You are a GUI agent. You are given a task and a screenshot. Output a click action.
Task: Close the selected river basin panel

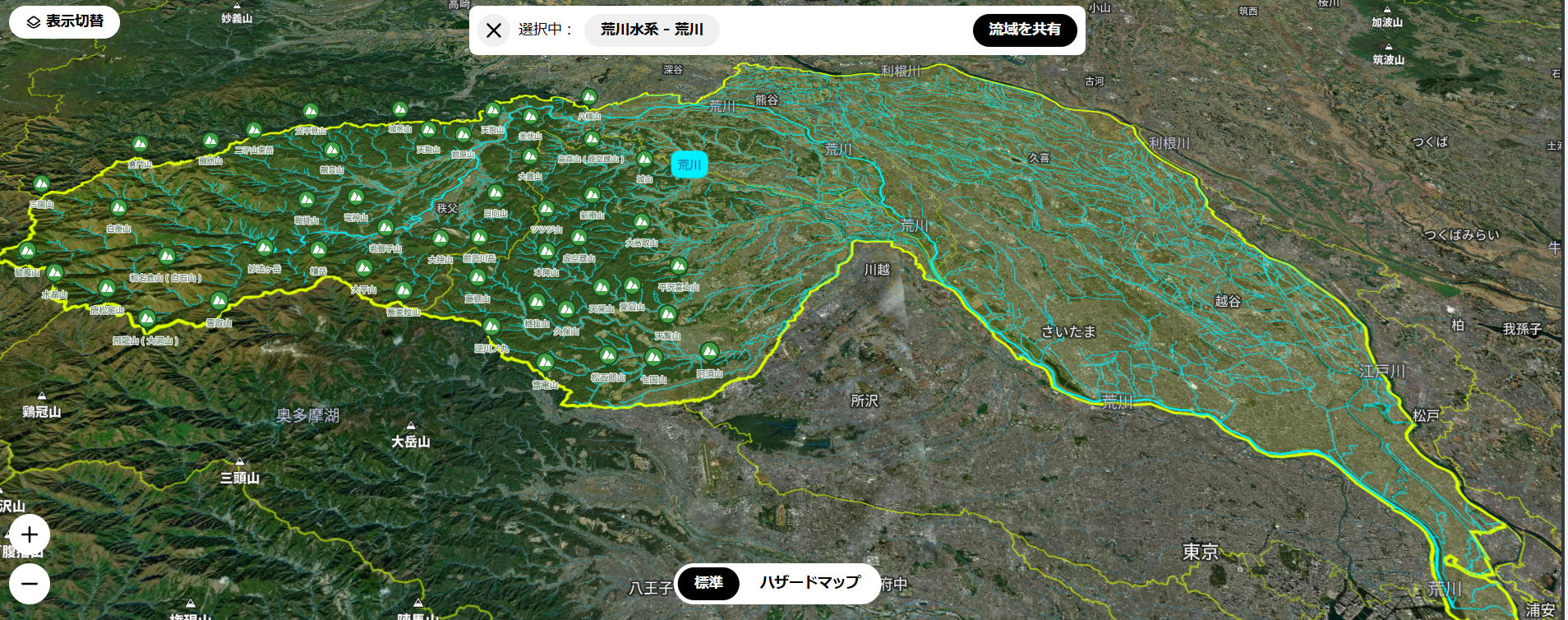click(x=494, y=30)
